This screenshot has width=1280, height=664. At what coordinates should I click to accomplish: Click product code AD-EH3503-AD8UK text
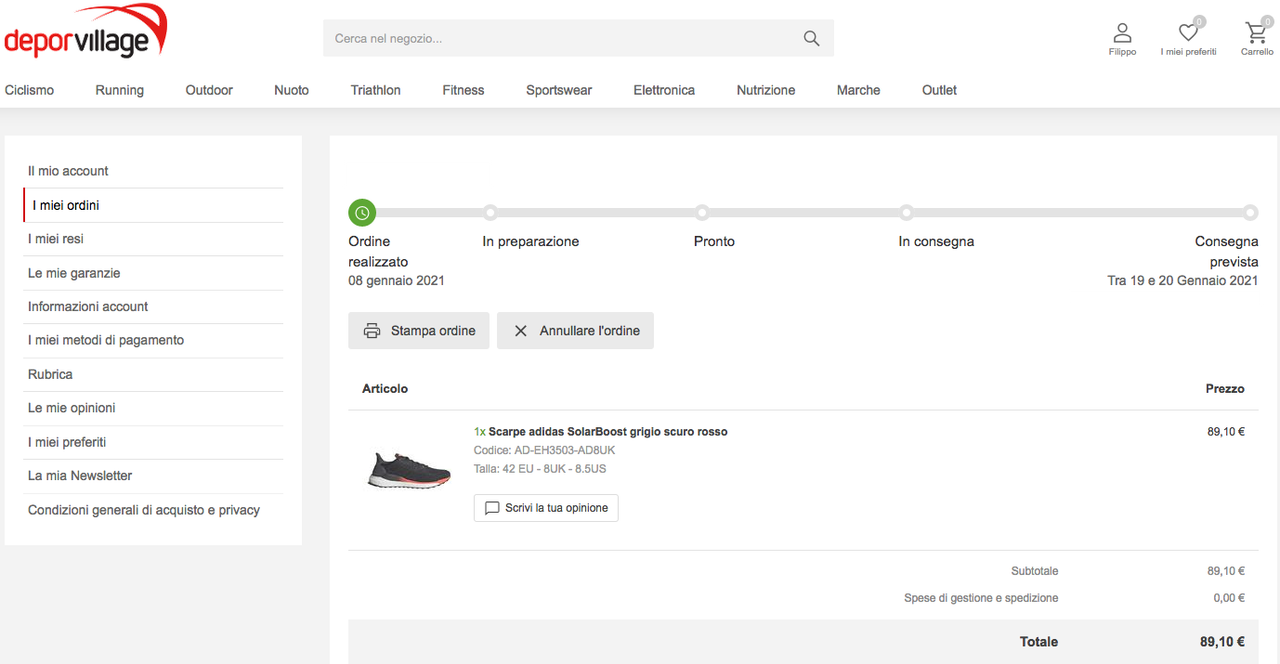[x=565, y=451]
